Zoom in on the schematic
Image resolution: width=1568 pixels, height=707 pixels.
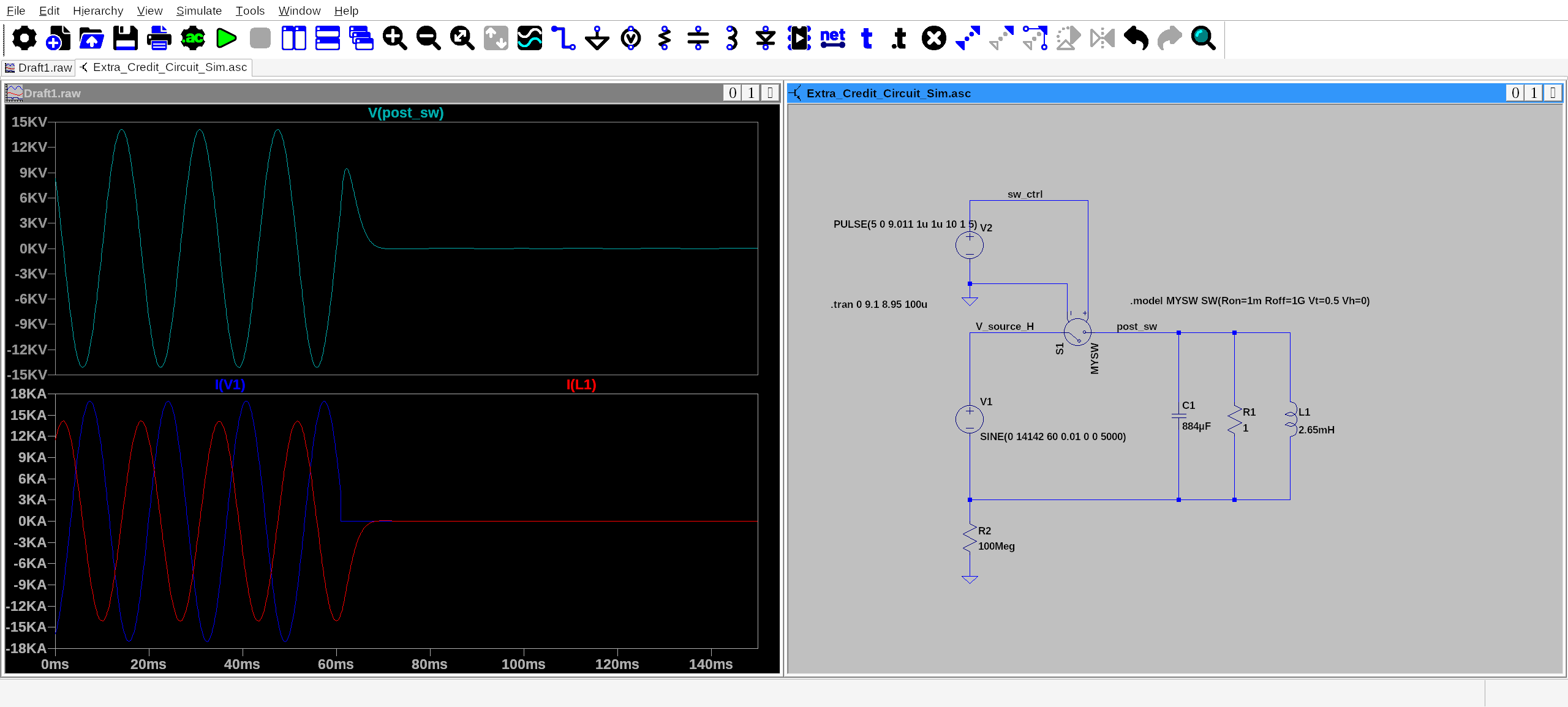tap(394, 38)
